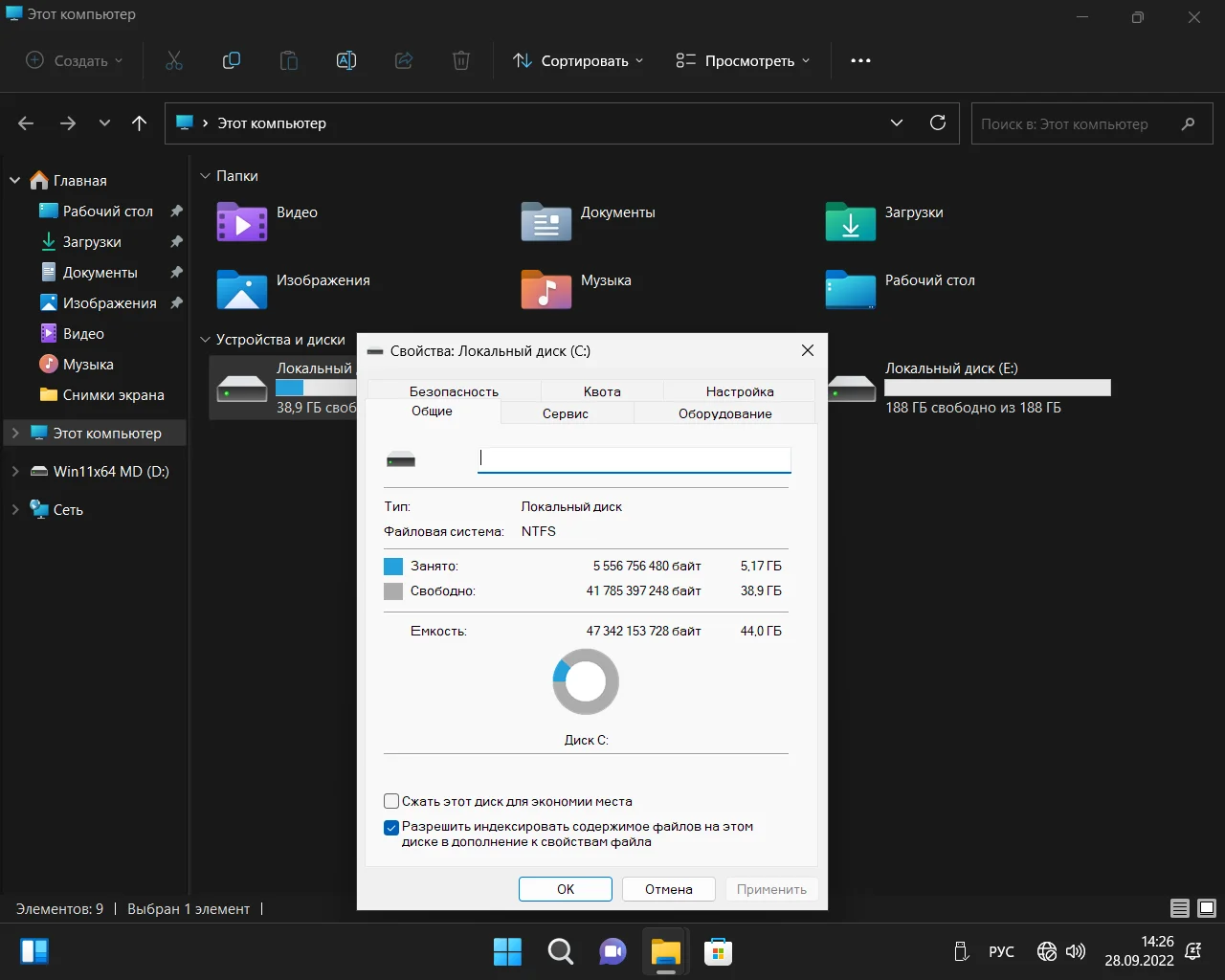
Task: Open Microsoft Store from the taskbar
Action: (718, 951)
